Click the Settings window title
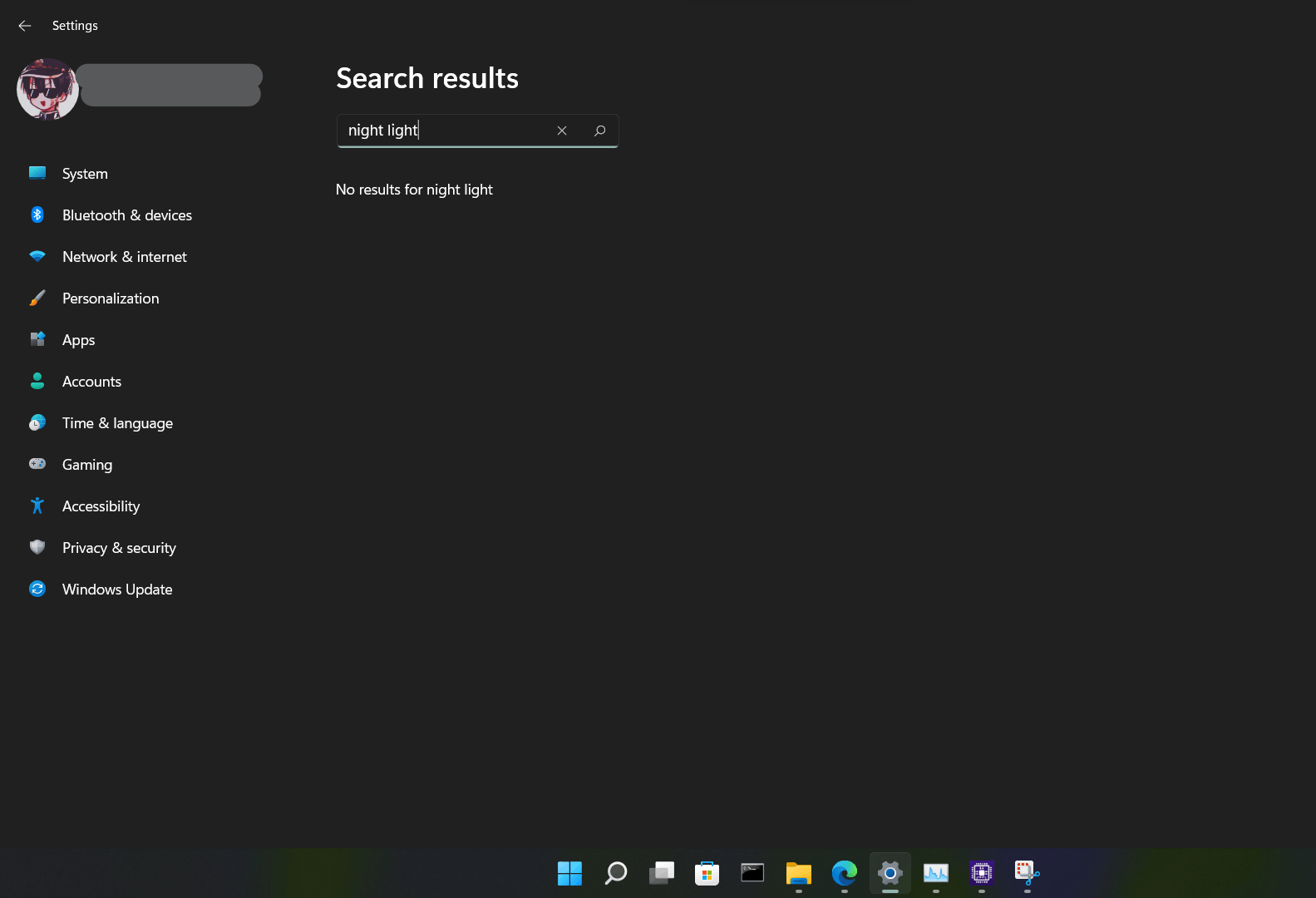 point(75,26)
